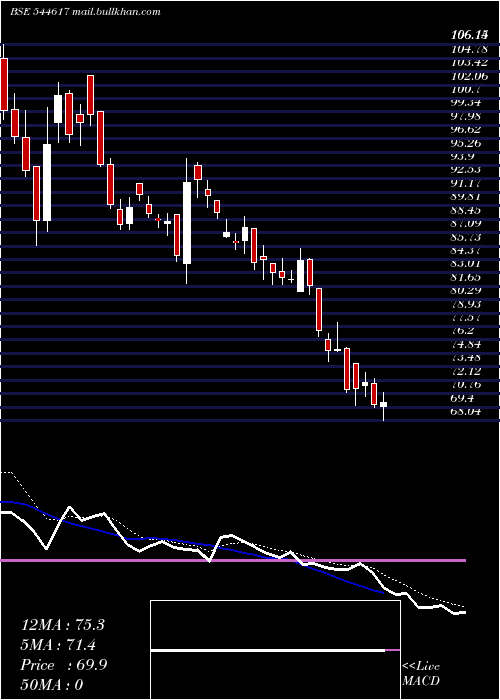Click the 50MA : 0 readout
500x700 pixels.
click(x=52, y=685)
